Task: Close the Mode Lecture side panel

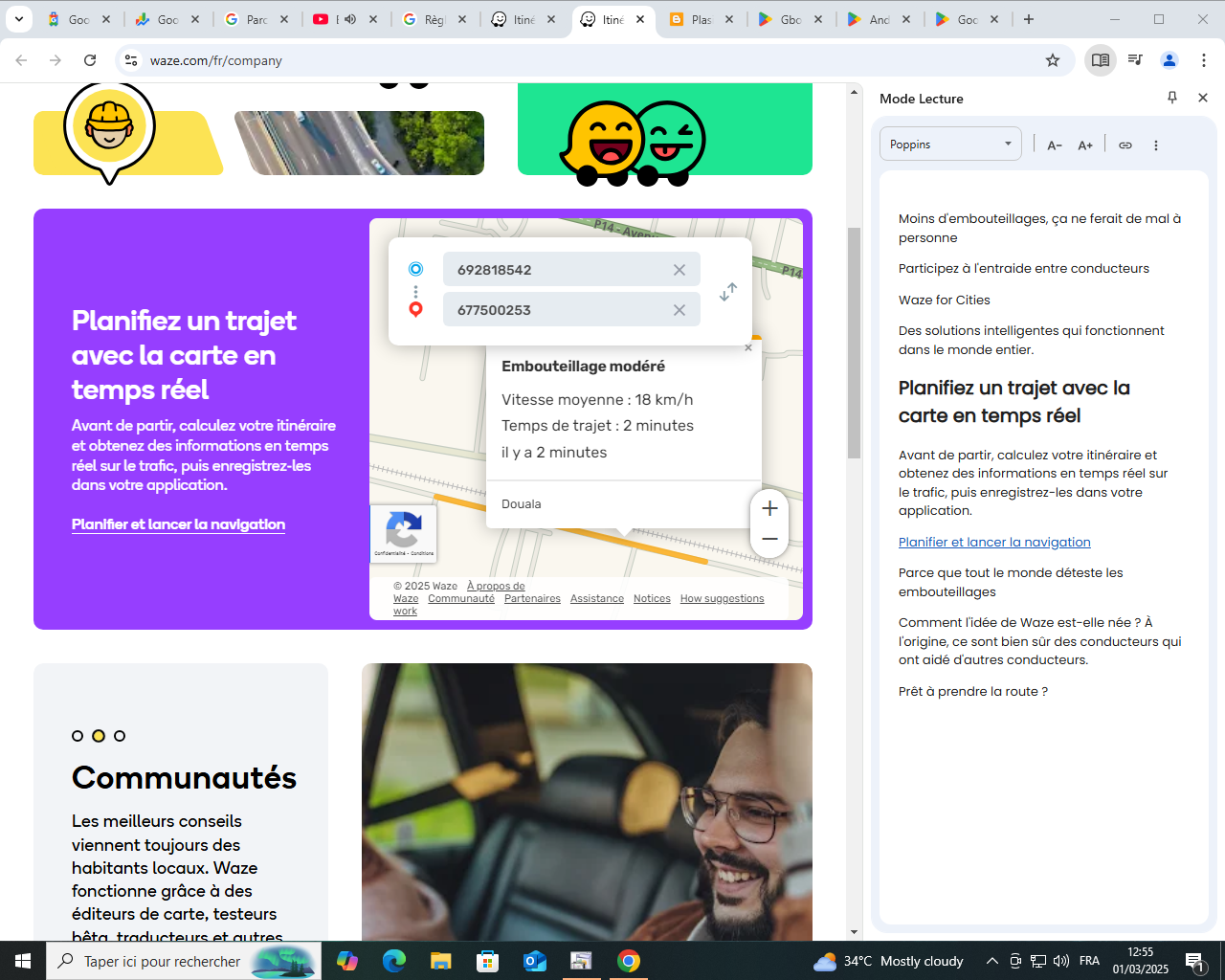Action: coord(1203,98)
